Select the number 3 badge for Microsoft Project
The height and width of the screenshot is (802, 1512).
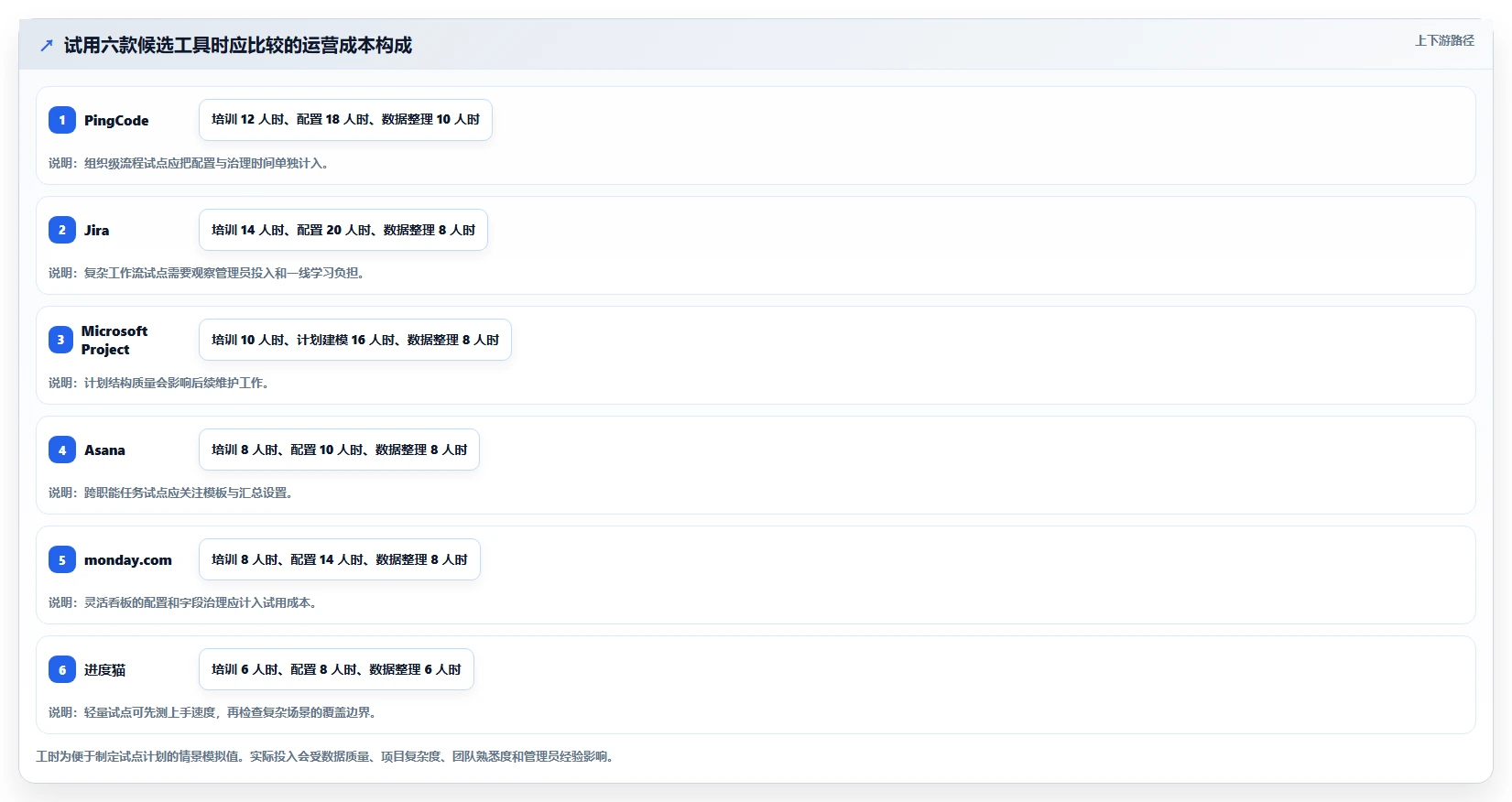(61, 340)
